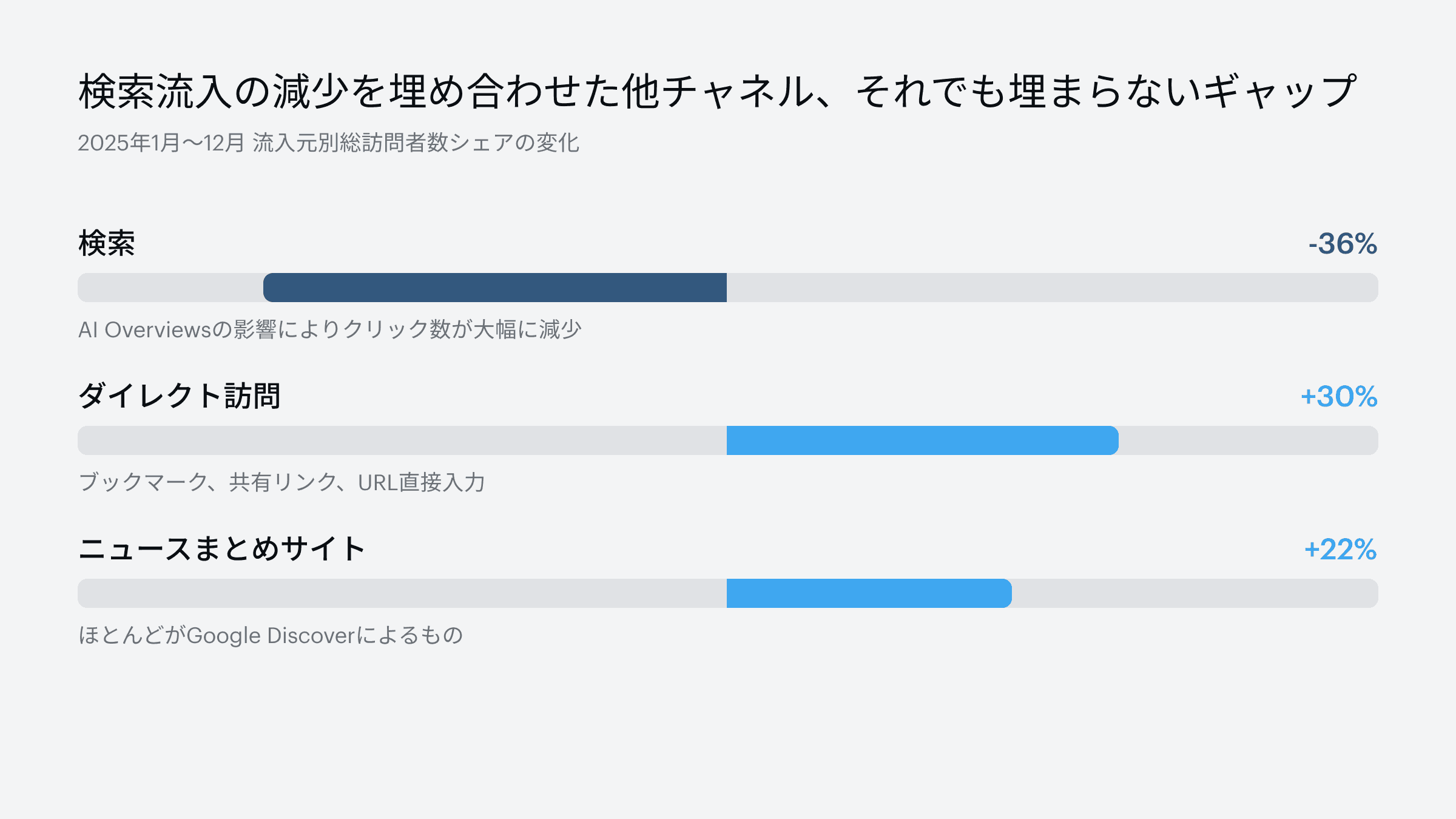Click the +30% value label
The height and width of the screenshot is (819, 1456).
[1339, 397]
